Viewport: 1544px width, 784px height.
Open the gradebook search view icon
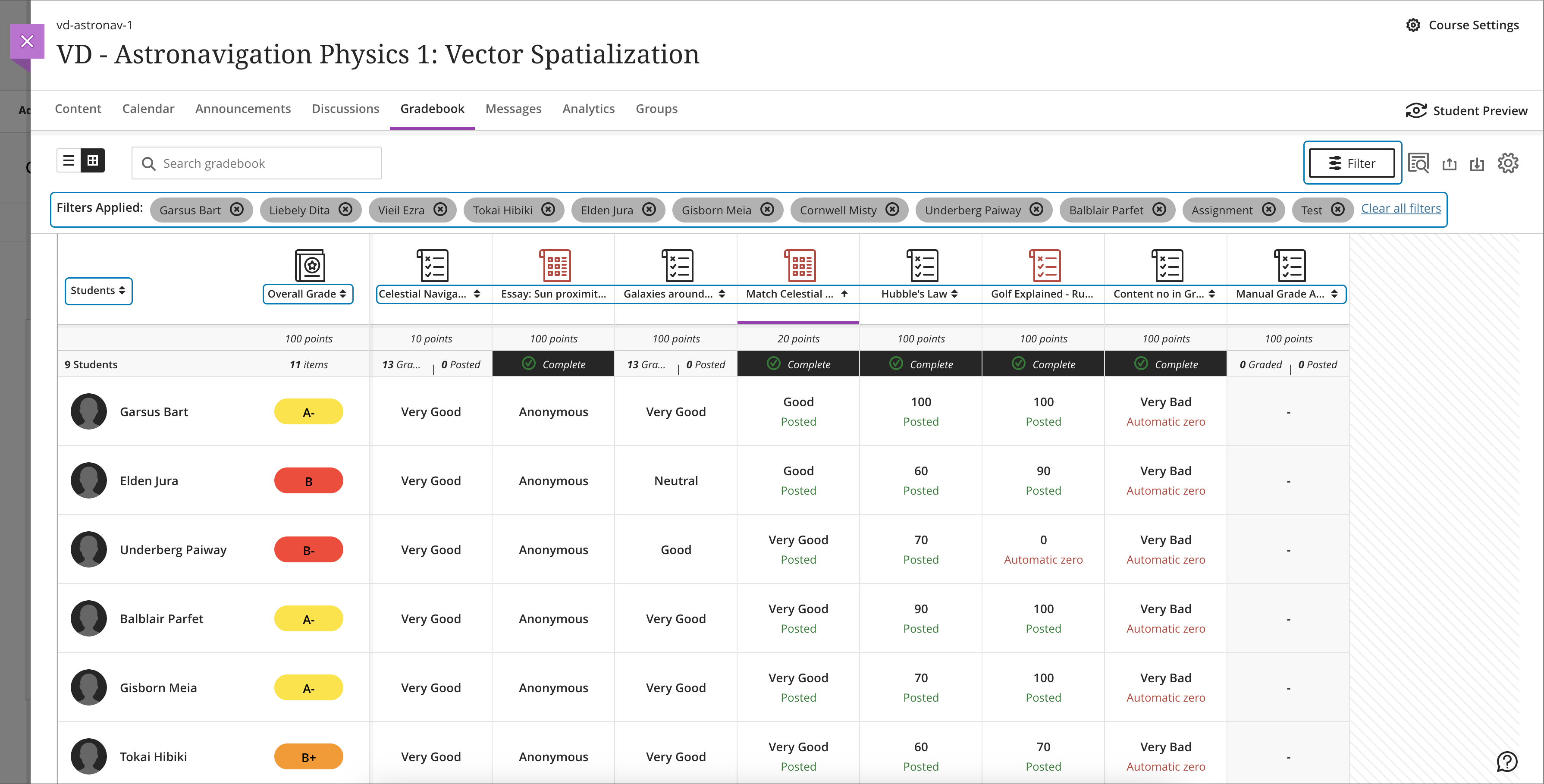point(1418,163)
